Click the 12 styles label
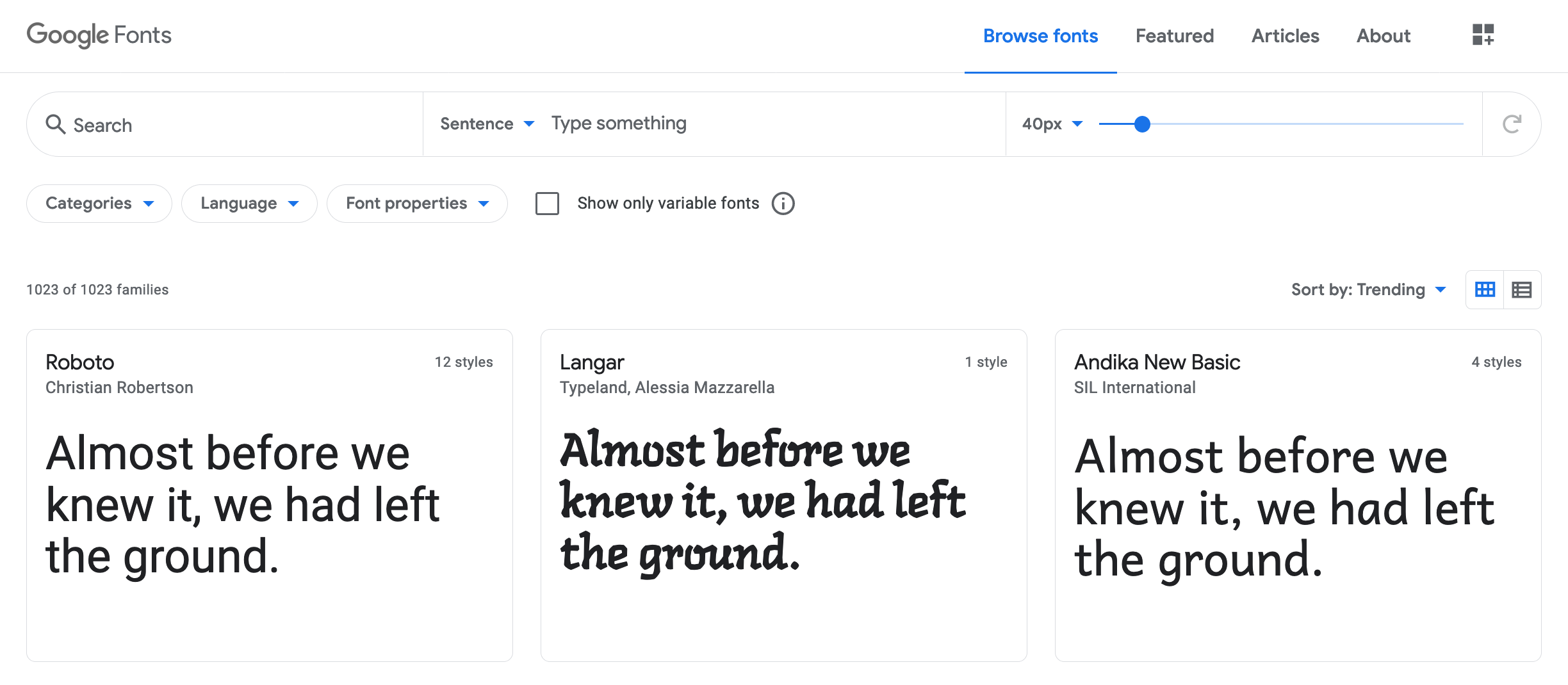The image size is (1568, 685). pos(464,362)
